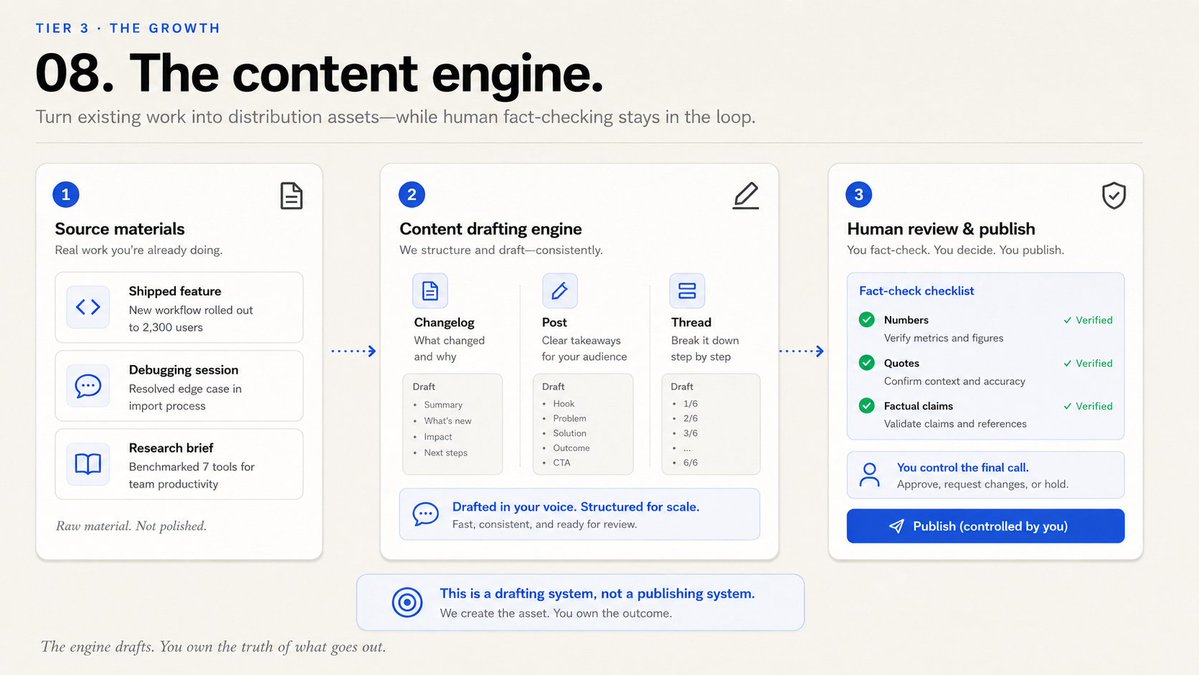Image resolution: width=1199 pixels, height=675 pixels.
Task: Open the Thread Draft outline box
Action: [710, 423]
